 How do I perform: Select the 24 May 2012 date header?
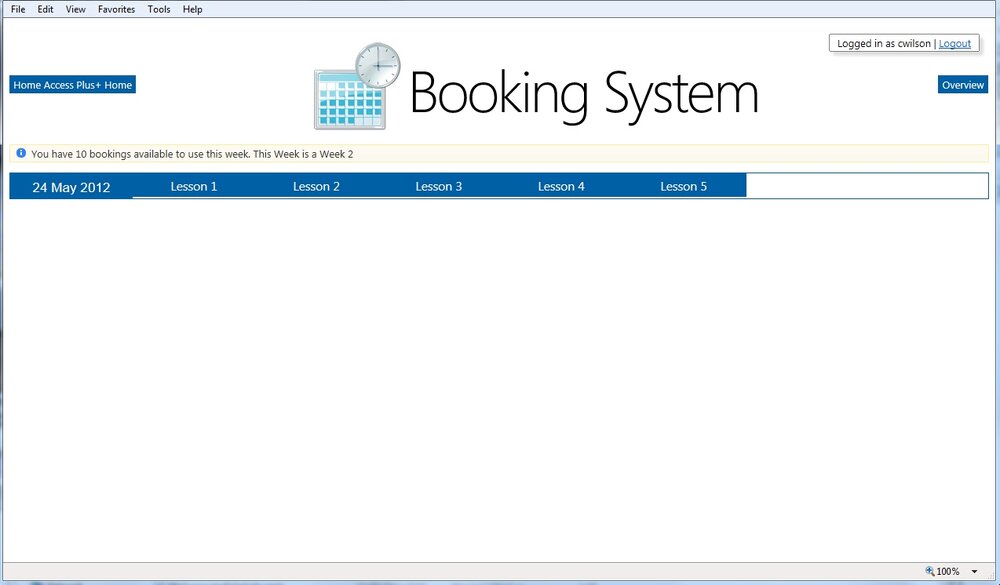coord(71,187)
